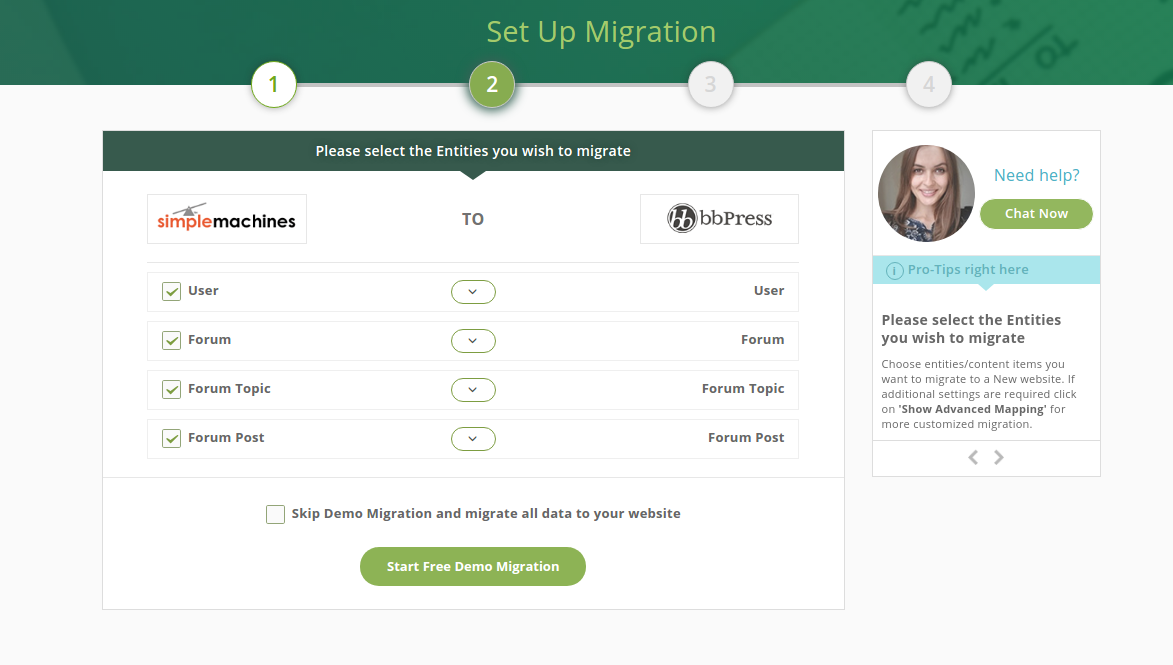Click Skip Demo Migration label text
This screenshot has width=1173, height=665.
tap(486, 514)
